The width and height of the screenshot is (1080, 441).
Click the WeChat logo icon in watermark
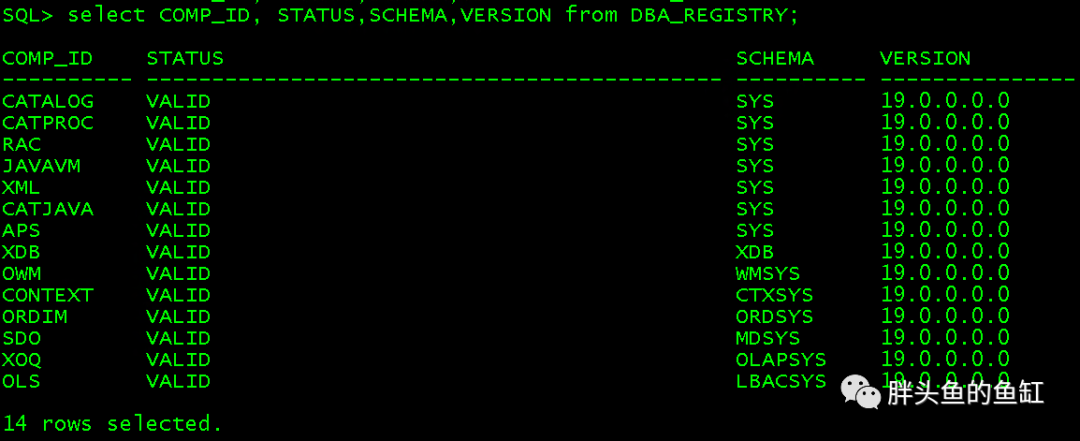(860, 392)
